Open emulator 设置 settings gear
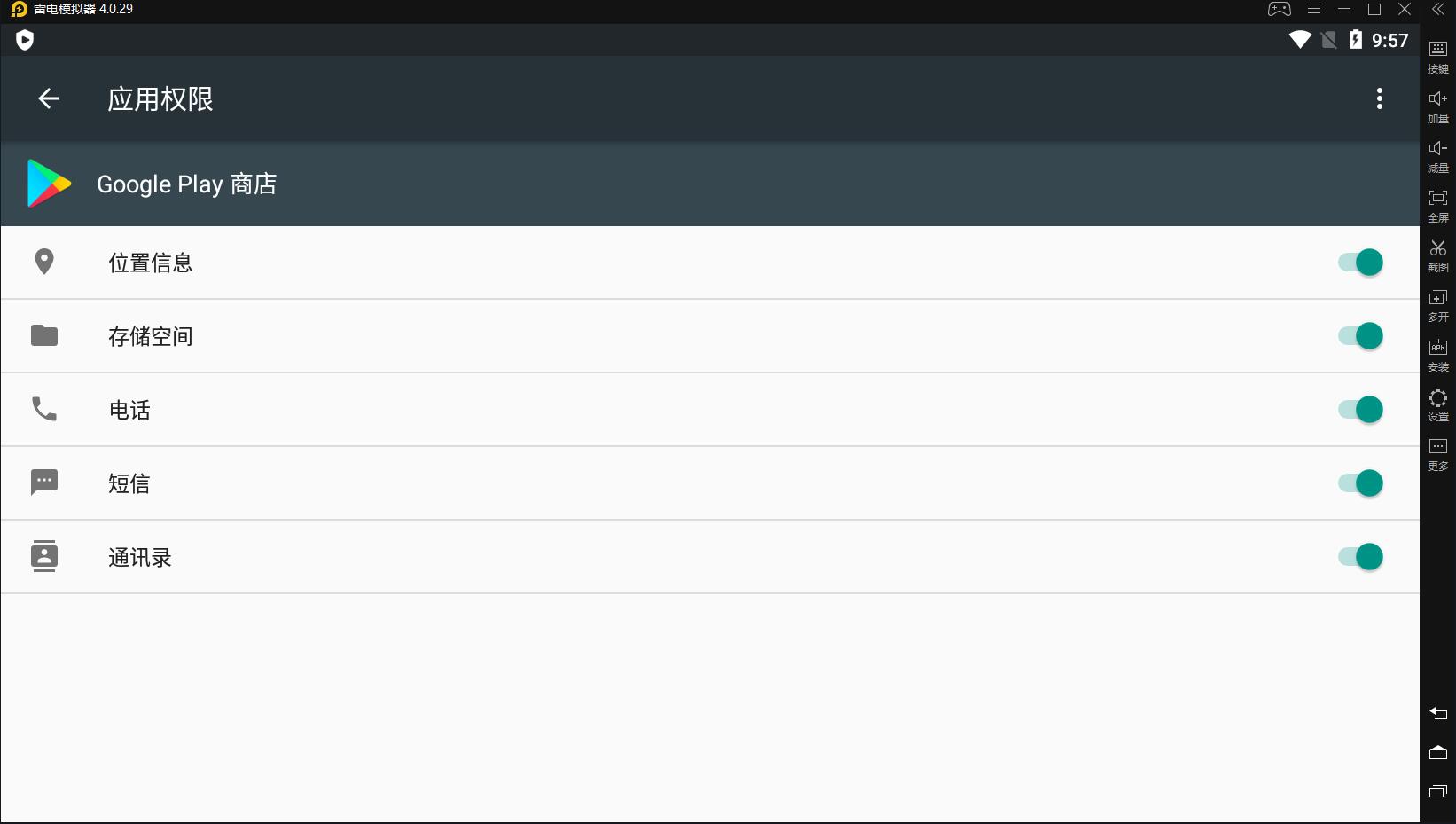The height and width of the screenshot is (824, 1456). [x=1438, y=404]
